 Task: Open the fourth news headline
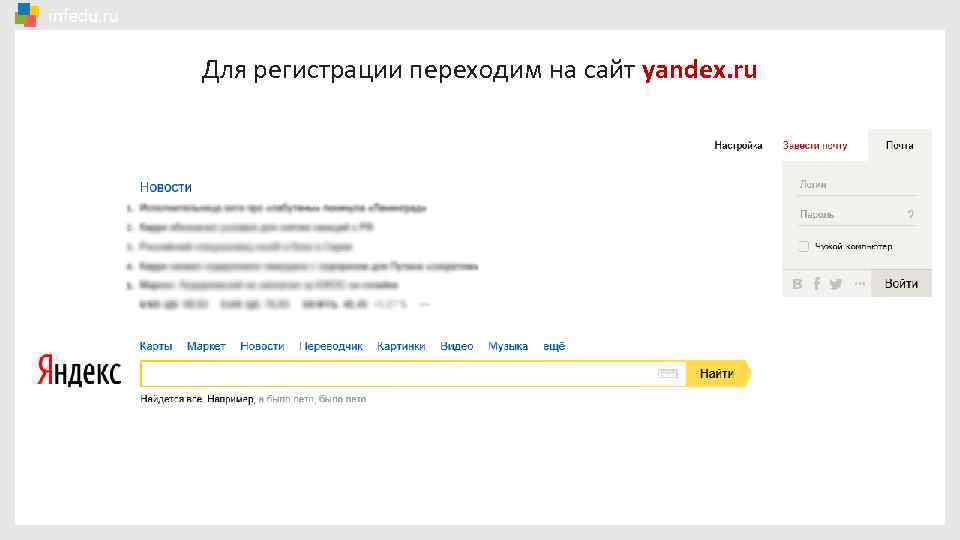[x=309, y=266]
